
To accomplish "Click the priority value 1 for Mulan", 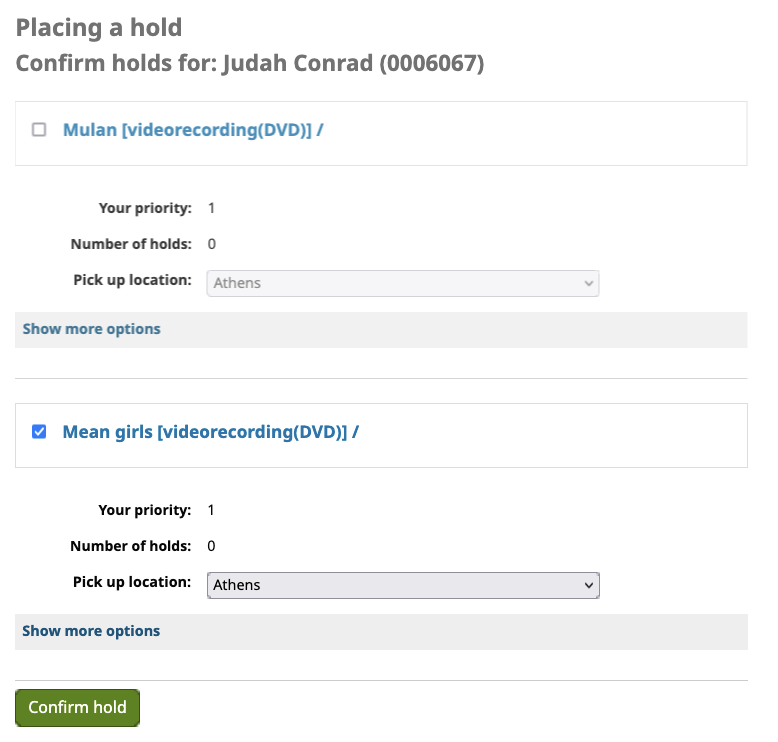I will (x=211, y=208).
